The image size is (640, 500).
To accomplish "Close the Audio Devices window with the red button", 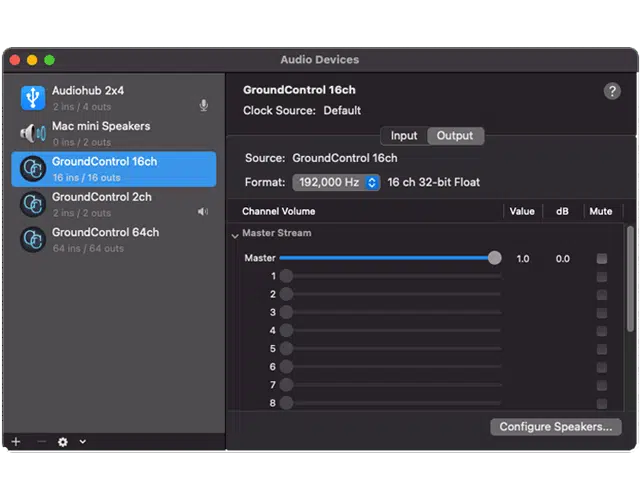I will [x=15, y=60].
